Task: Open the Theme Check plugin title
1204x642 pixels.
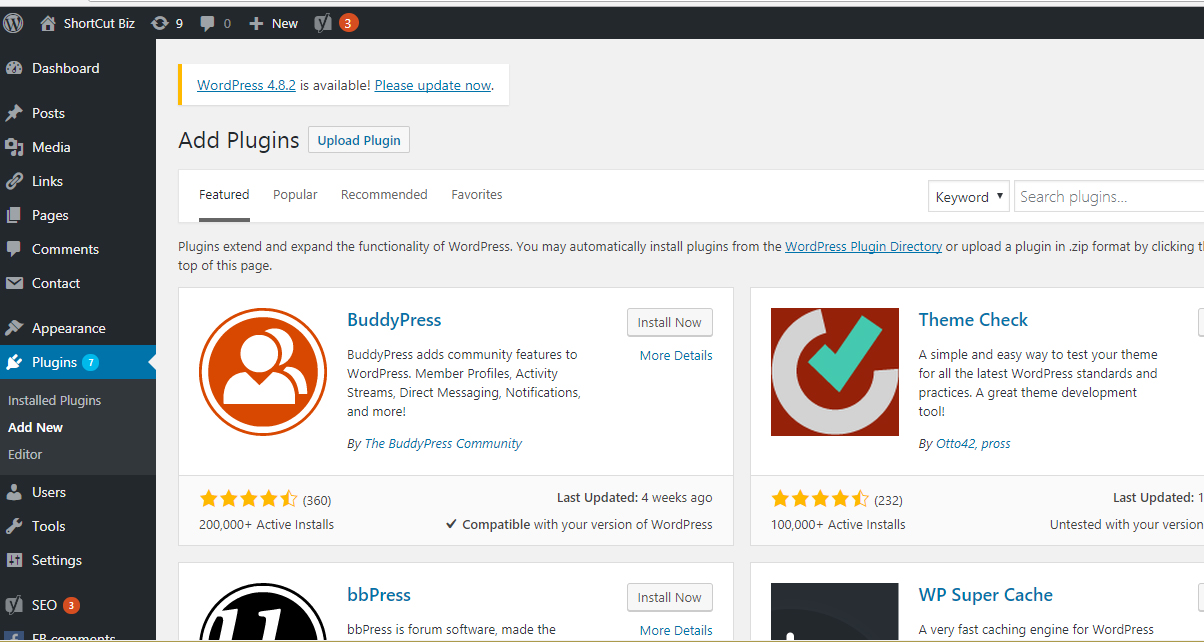Action: (973, 320)
